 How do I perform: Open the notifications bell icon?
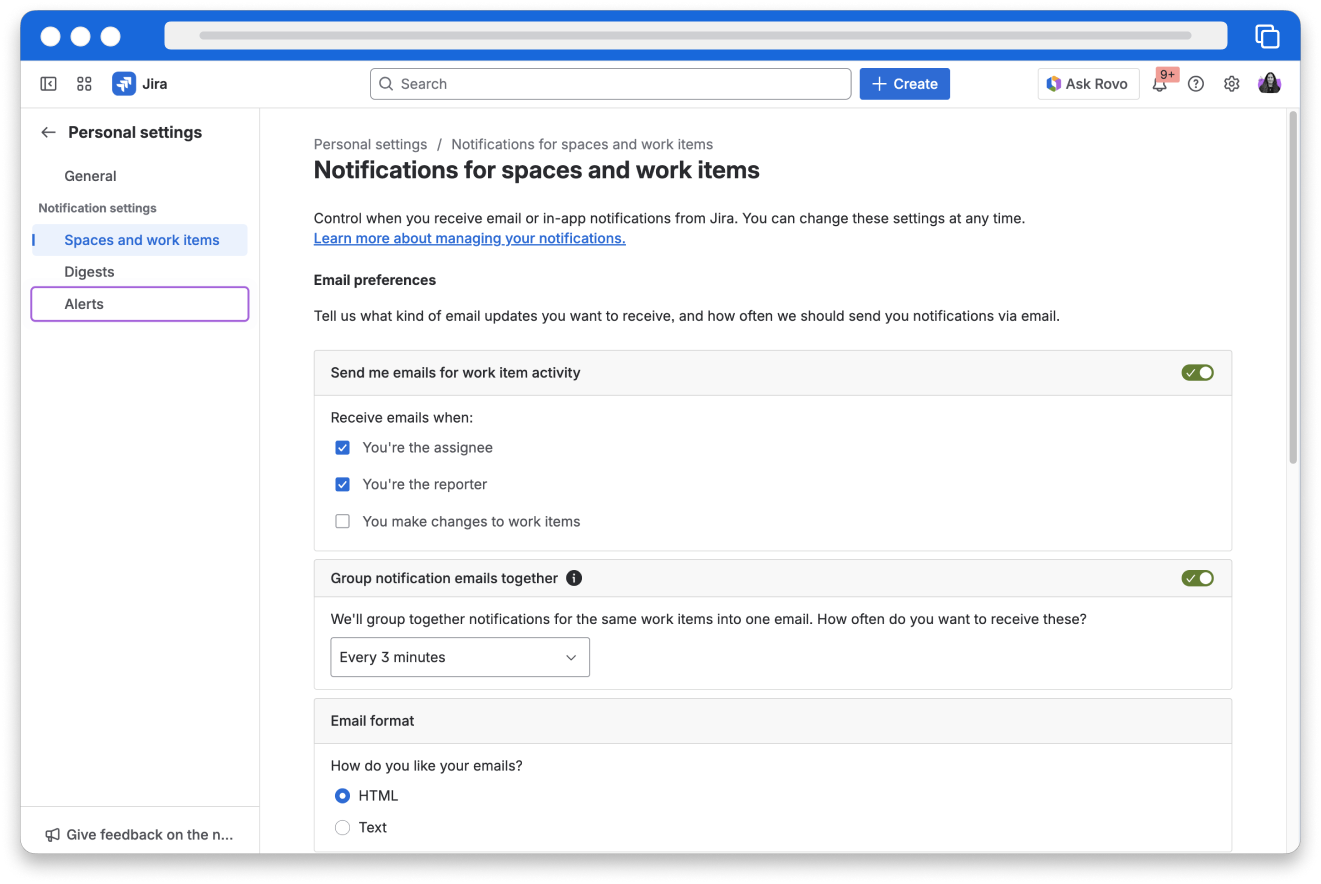(x=1160, y=84)
